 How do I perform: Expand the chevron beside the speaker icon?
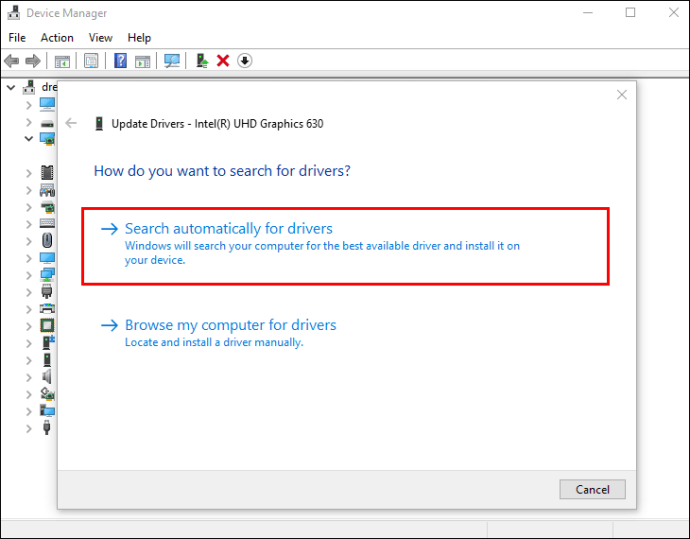pos(29,378)
